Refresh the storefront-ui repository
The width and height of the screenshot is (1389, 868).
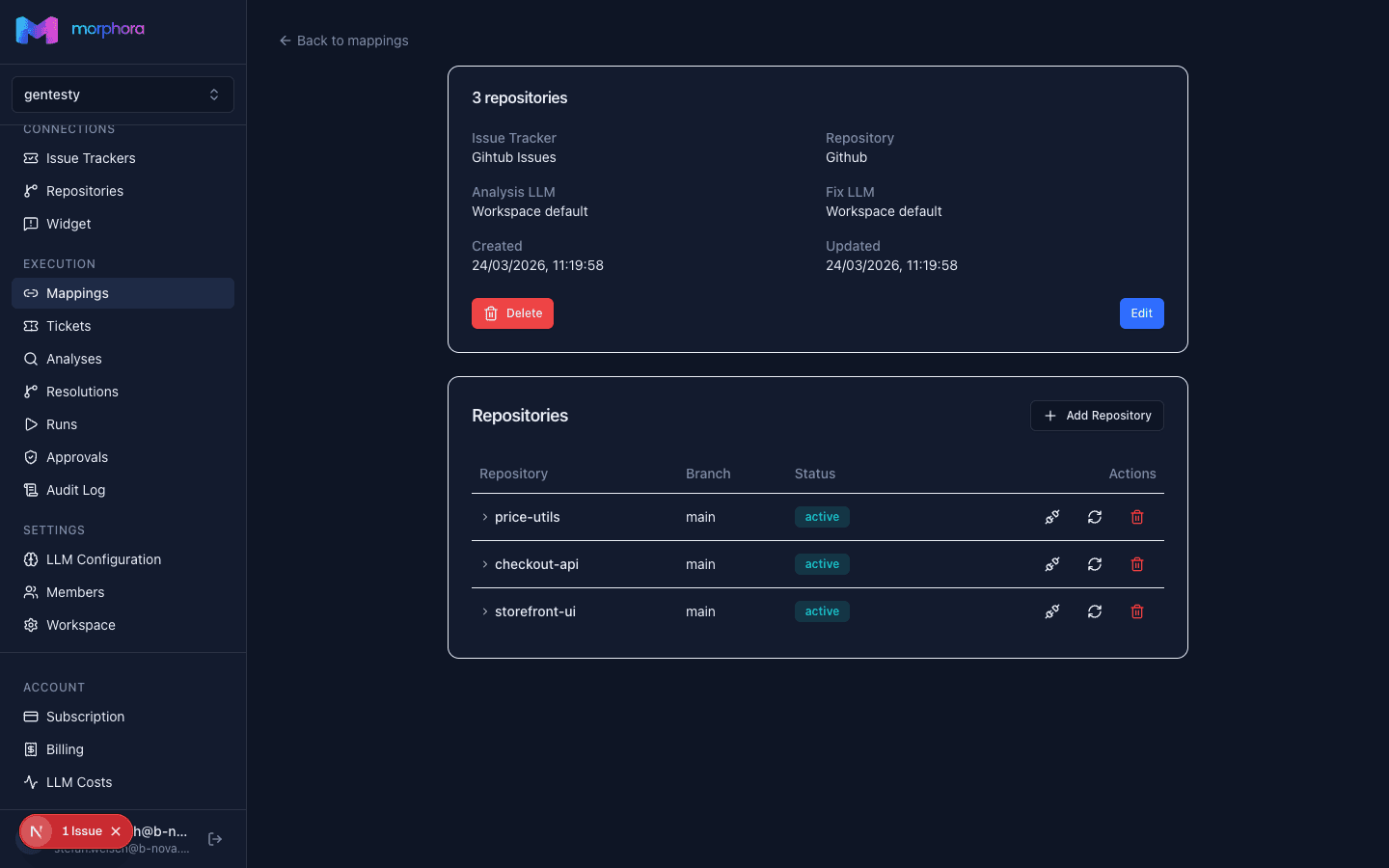pos(1095,611)
